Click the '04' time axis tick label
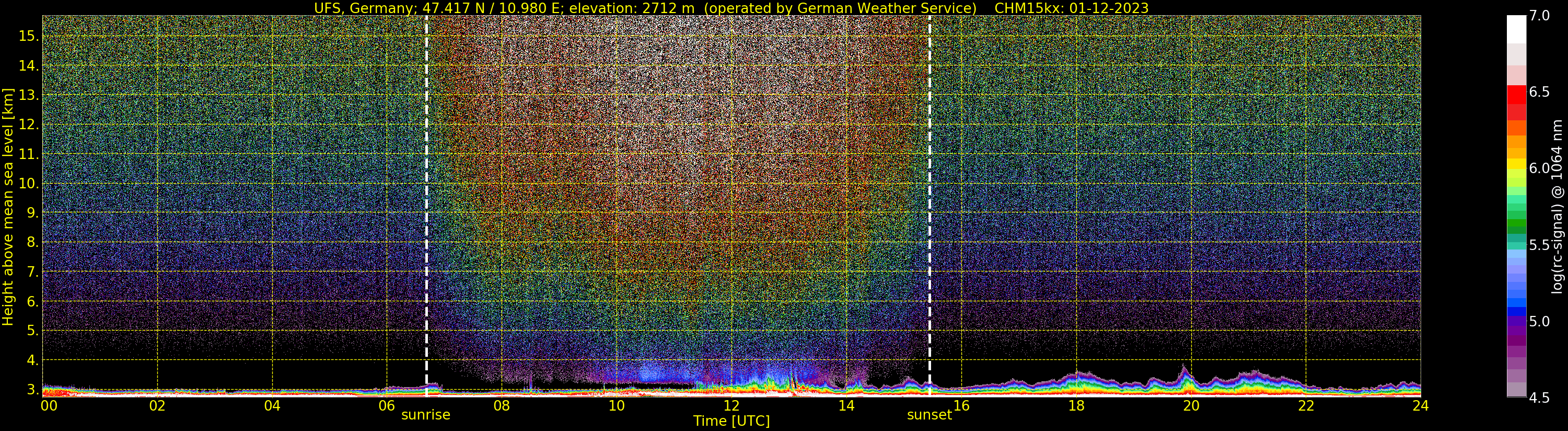 pos(272,405)
